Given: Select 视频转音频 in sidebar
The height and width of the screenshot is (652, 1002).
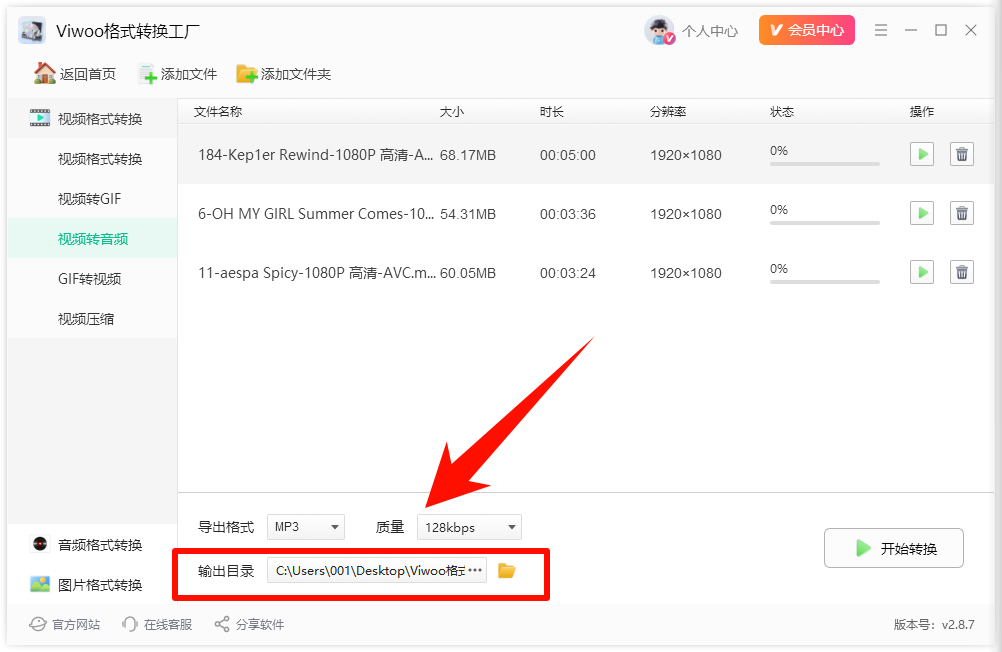Looking at the screenshot, I should pos(93,238).
